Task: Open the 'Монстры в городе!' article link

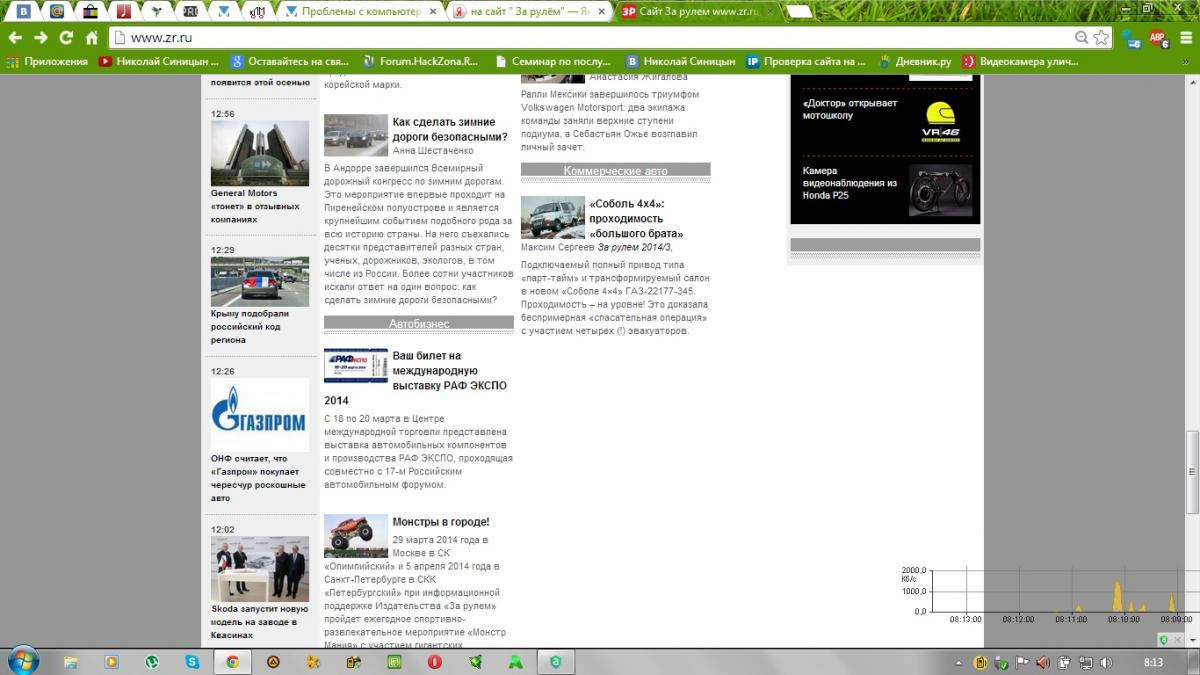Action: (x=440, y=522)
